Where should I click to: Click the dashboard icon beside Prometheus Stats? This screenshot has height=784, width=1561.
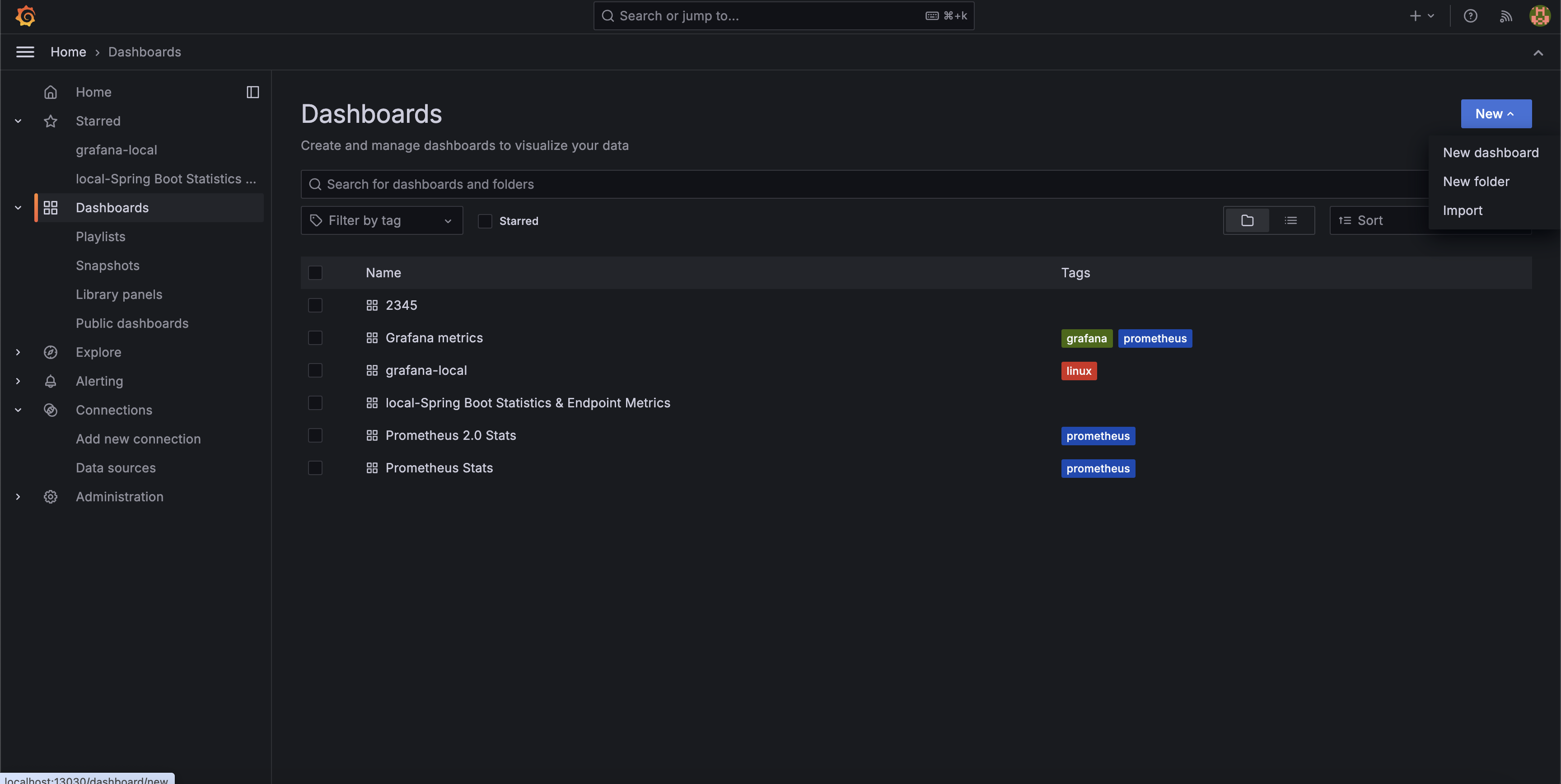[x=372, y=468]
